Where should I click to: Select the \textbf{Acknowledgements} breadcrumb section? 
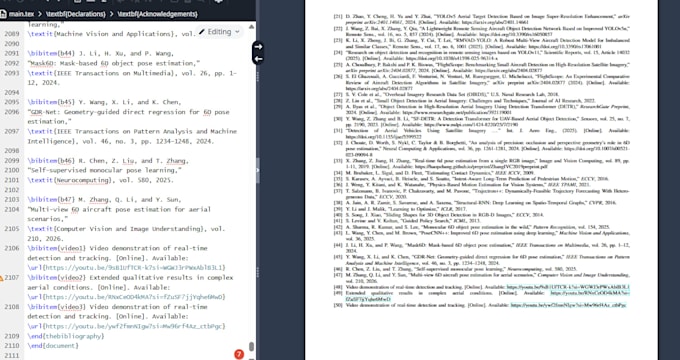(157, 14)
